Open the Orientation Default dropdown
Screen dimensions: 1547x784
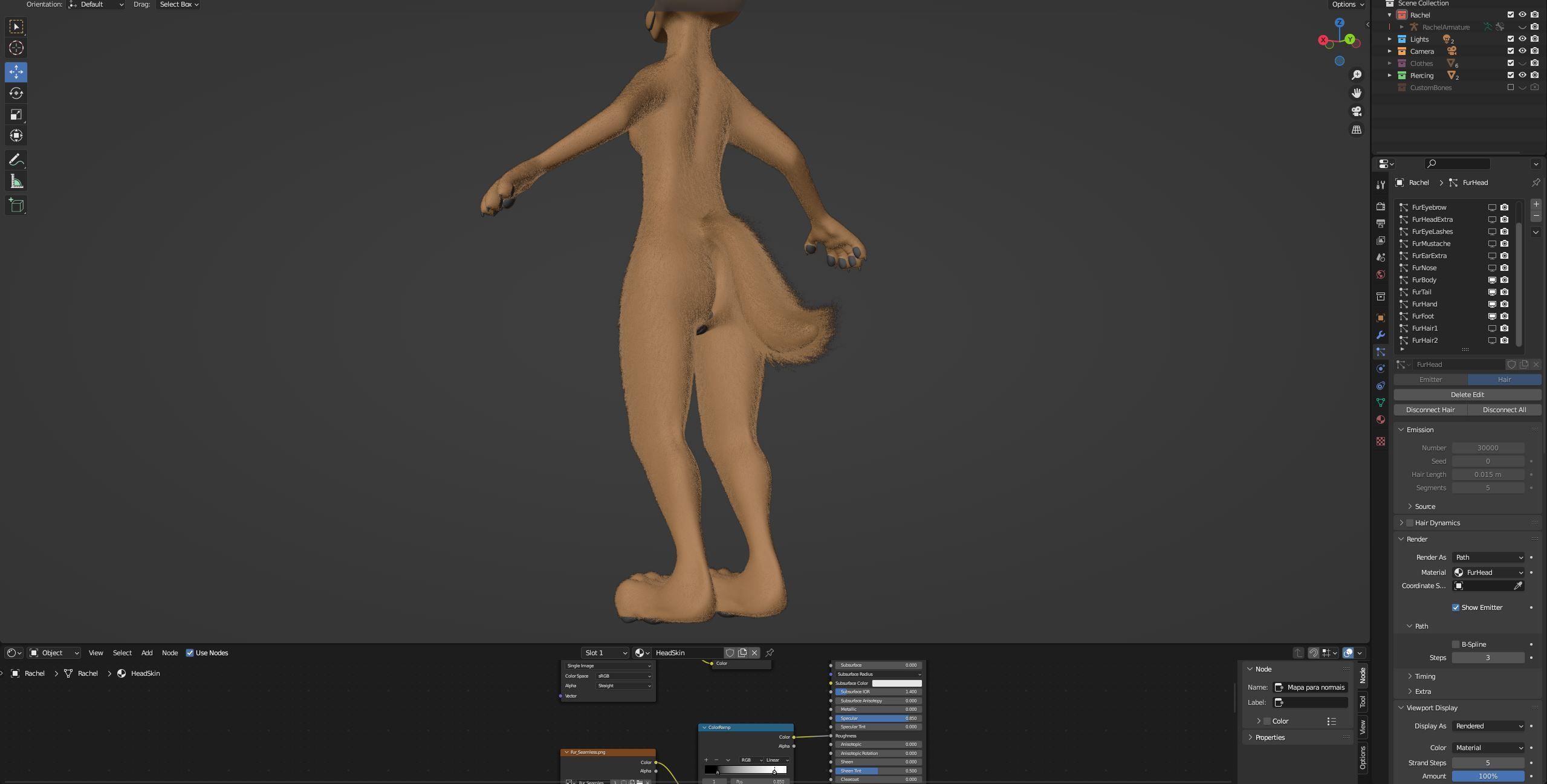click(x=96, y=4)
